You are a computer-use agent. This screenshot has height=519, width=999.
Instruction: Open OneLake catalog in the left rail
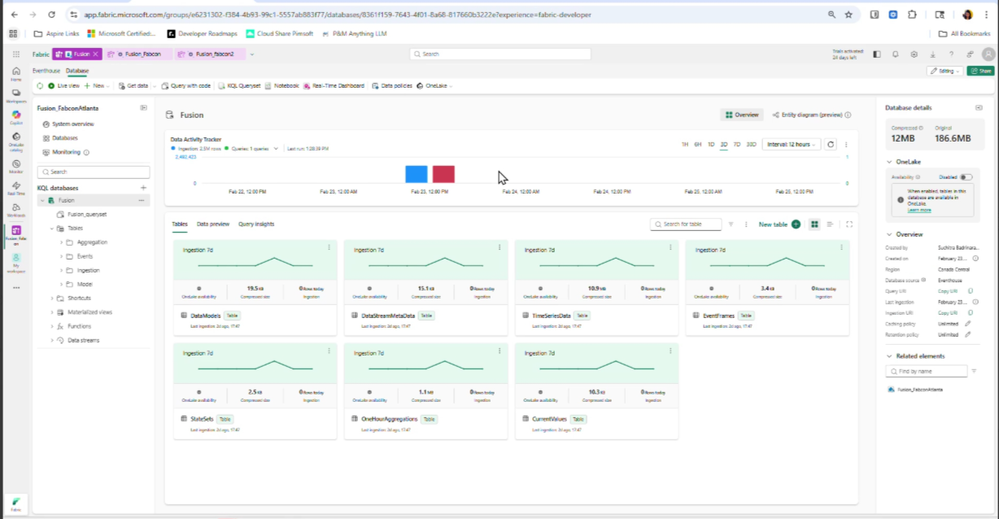click(x=16, y=141)
